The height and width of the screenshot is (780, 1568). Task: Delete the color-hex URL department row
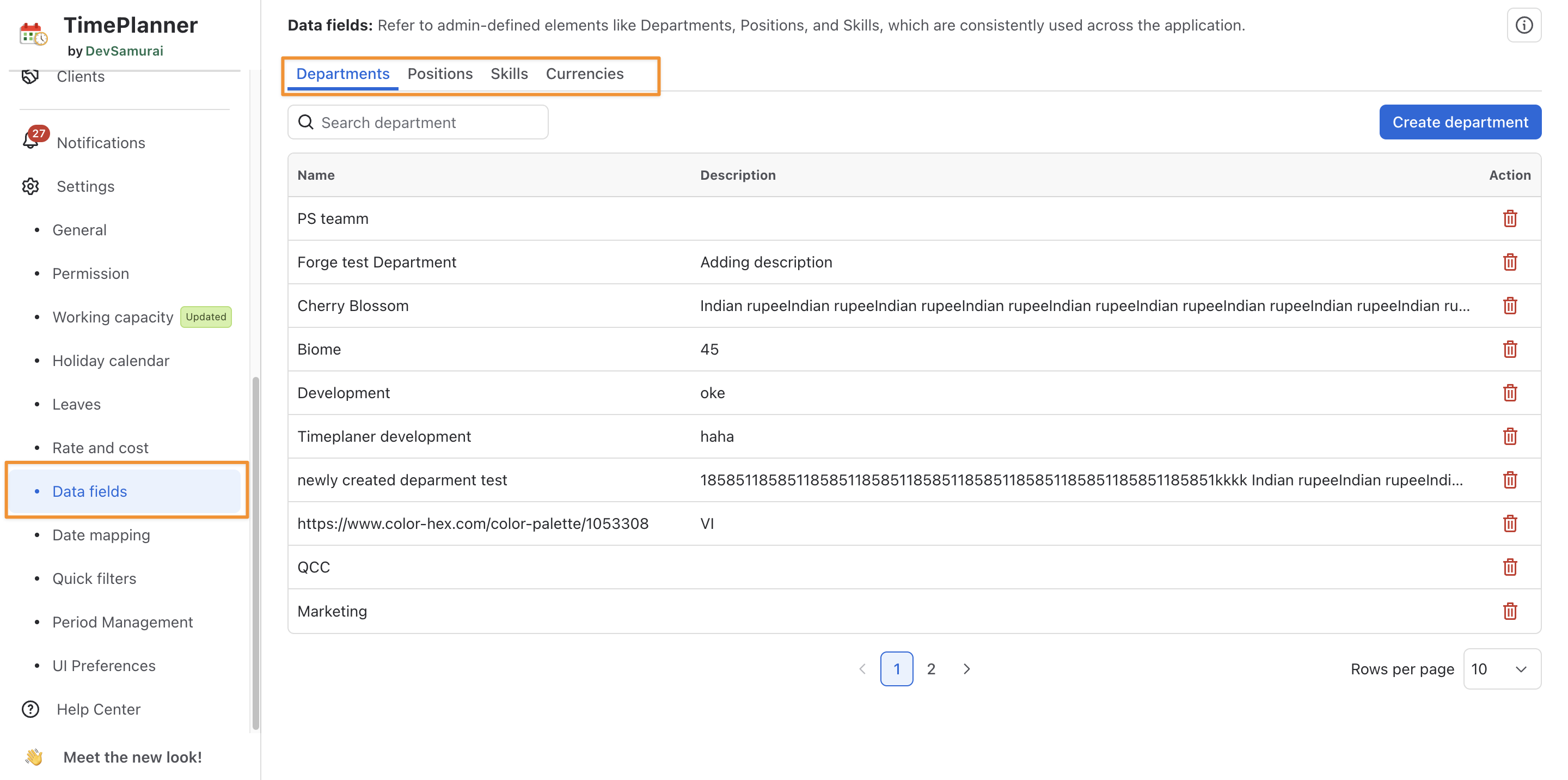pos(1510,523)
